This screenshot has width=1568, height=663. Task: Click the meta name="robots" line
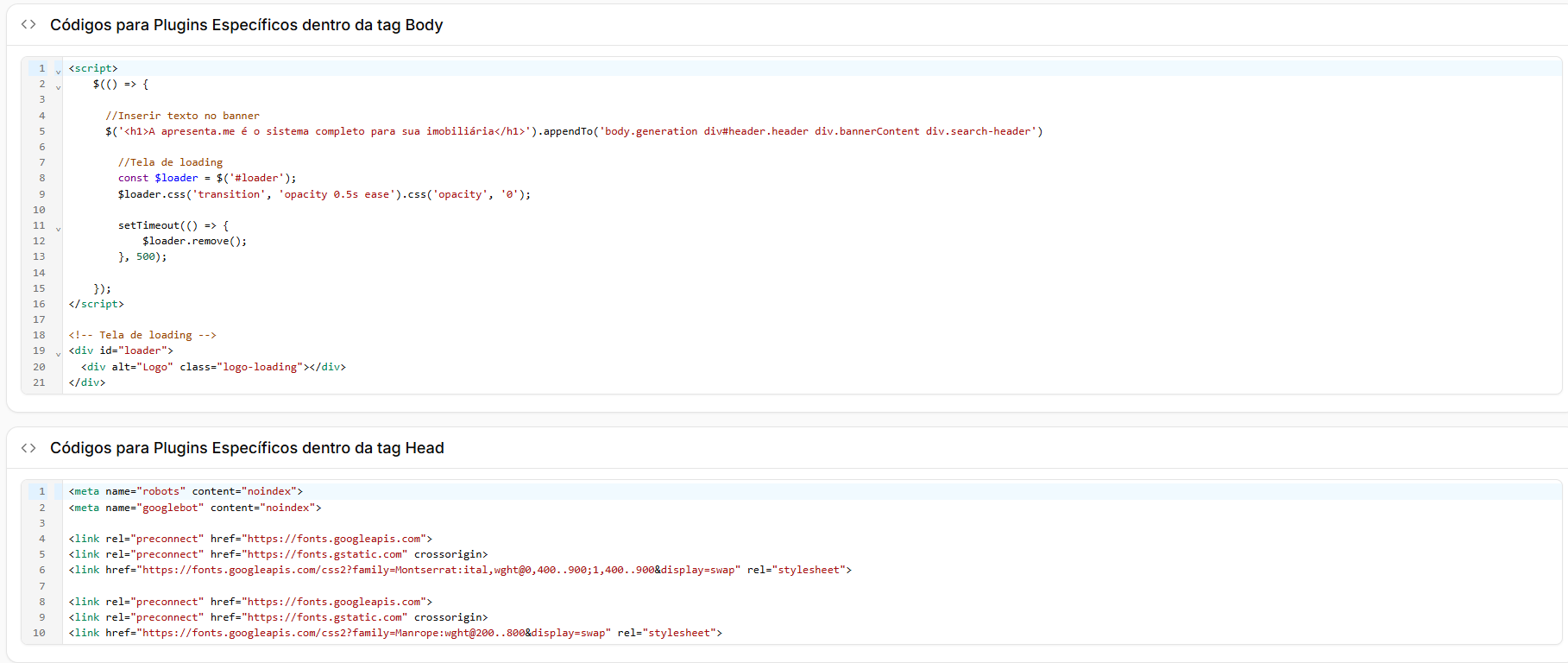point(186,491)
